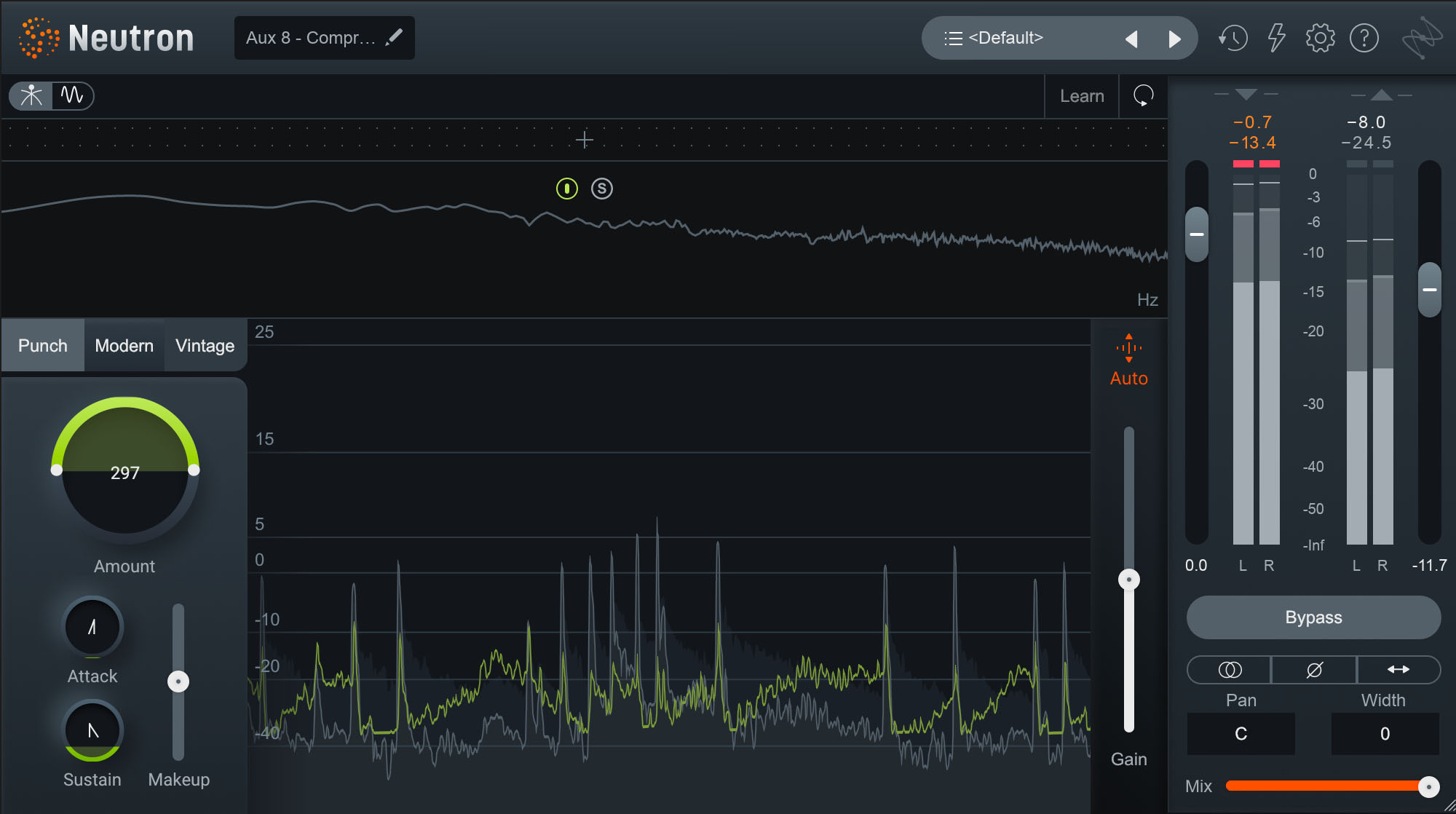
Task: Click the Width value field 0
Action: (x=1385, y=734)
